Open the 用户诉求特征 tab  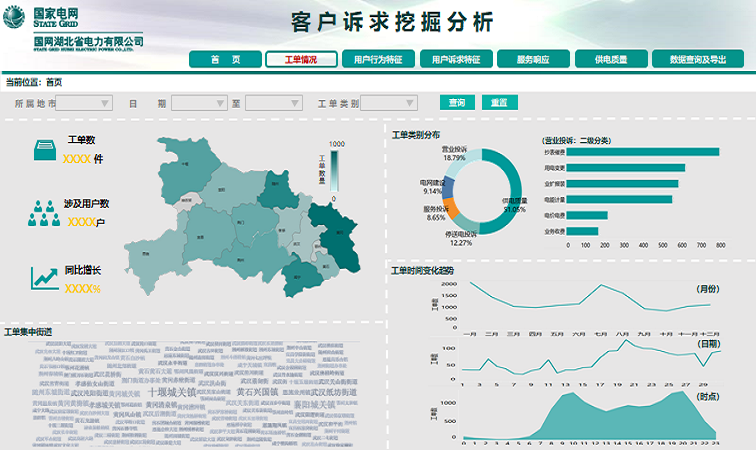[x=456, y=60]
